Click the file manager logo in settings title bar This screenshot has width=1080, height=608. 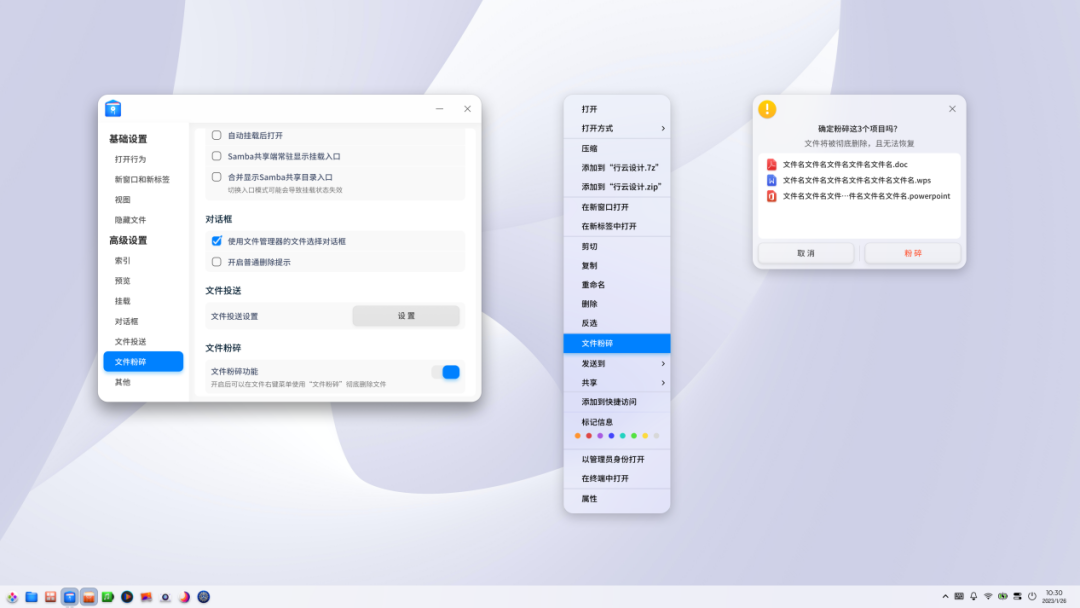click(x=113, y=109)
